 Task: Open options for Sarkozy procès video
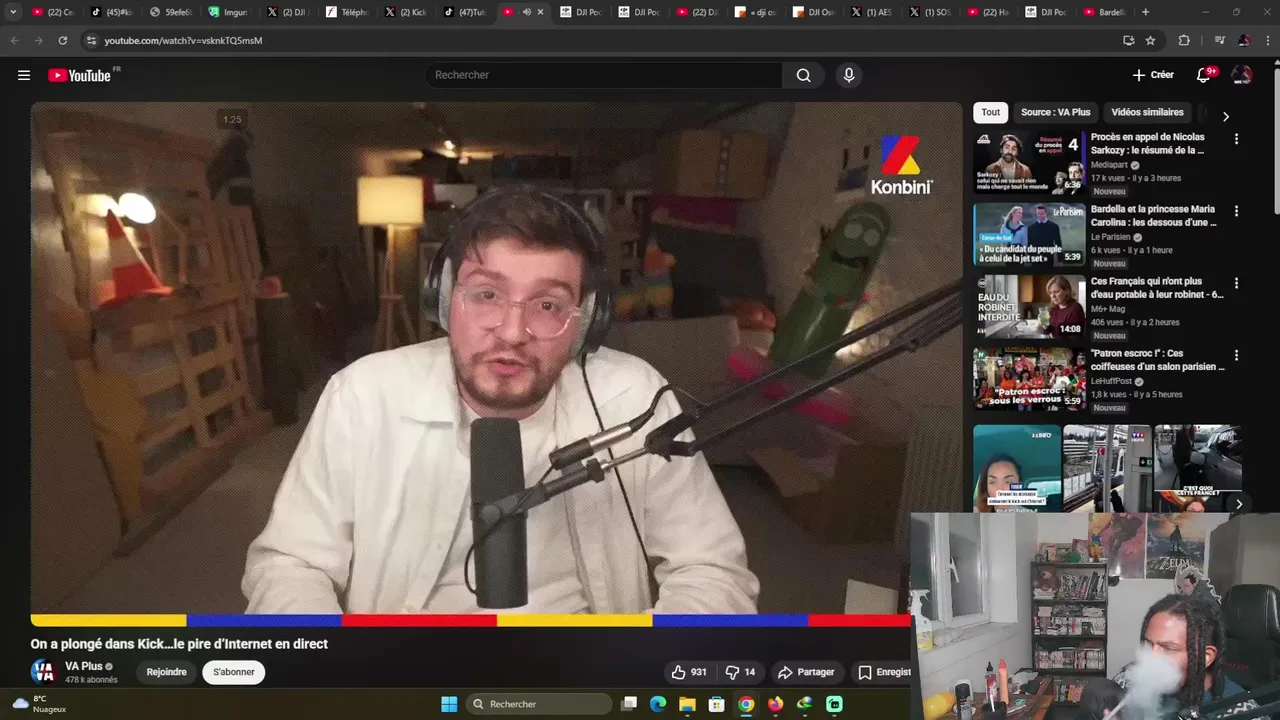pyautogui.click(x=1236, y=139)
